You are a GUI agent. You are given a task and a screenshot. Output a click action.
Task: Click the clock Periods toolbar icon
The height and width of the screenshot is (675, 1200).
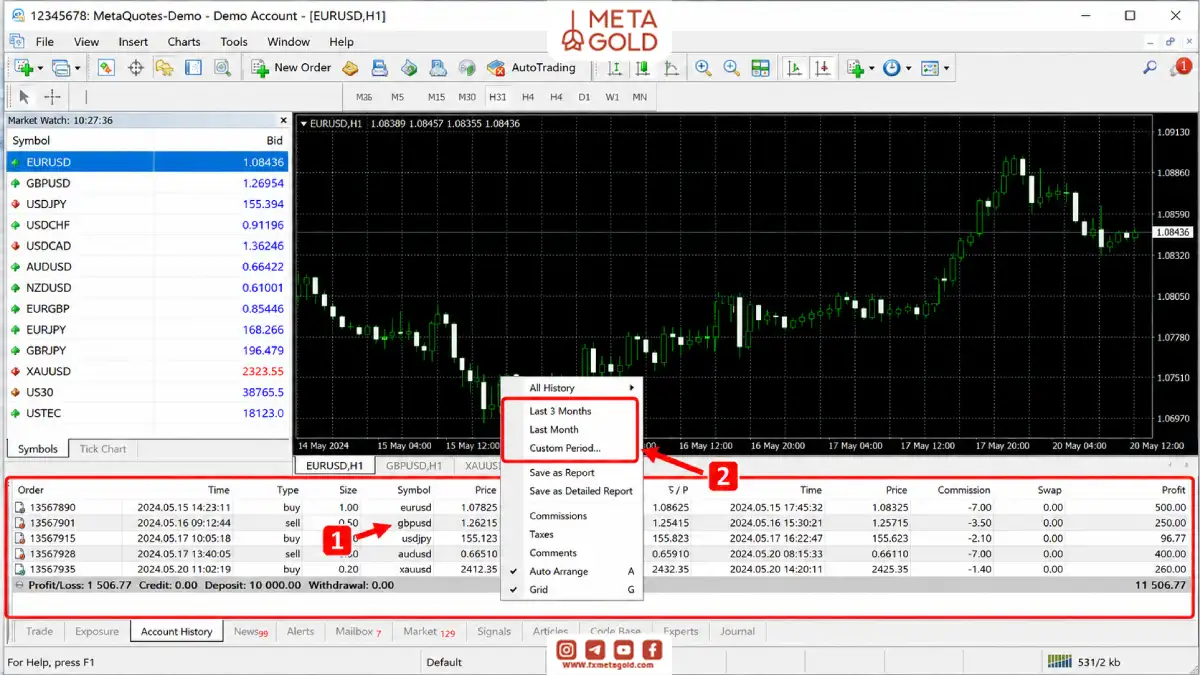[892, 68]
